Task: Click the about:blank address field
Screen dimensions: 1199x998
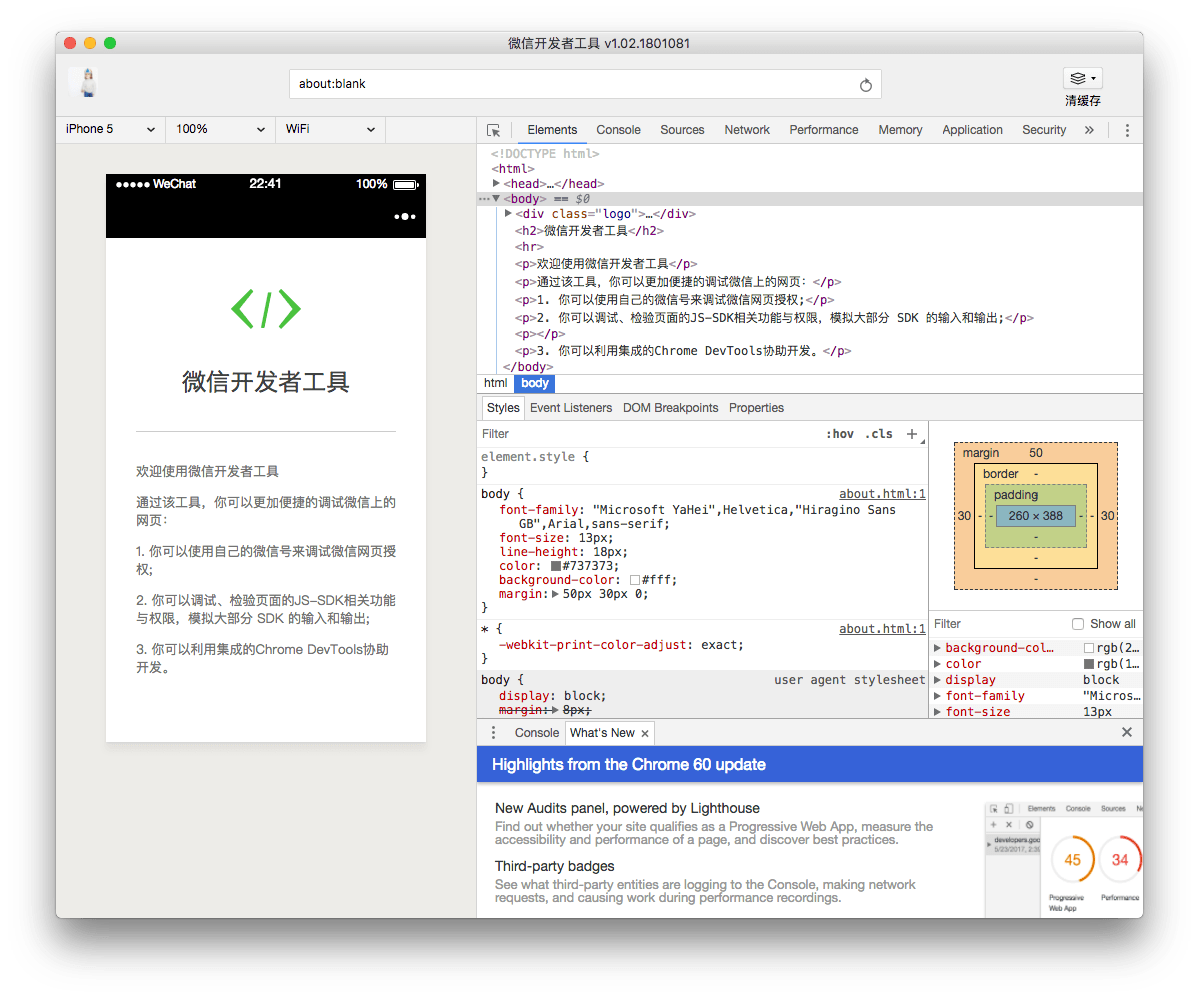Action: pyautogui.click(x=585, y=84)
